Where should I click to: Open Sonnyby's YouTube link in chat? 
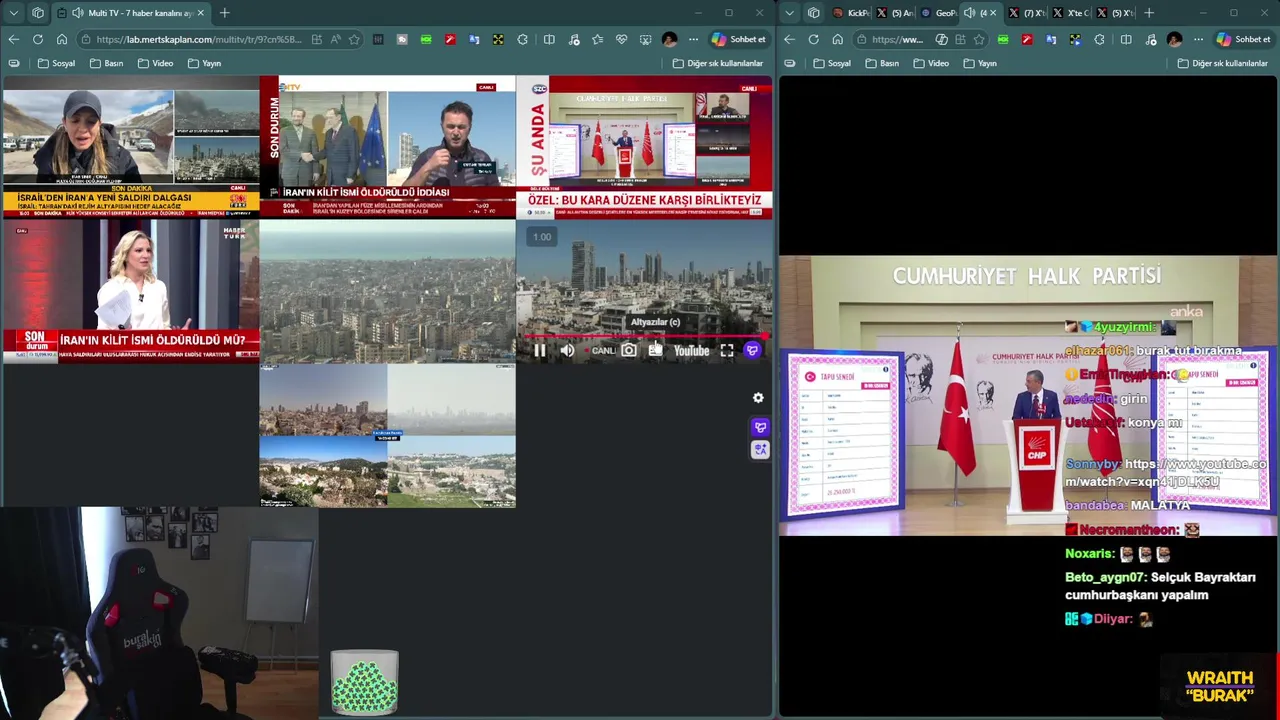1166,473
